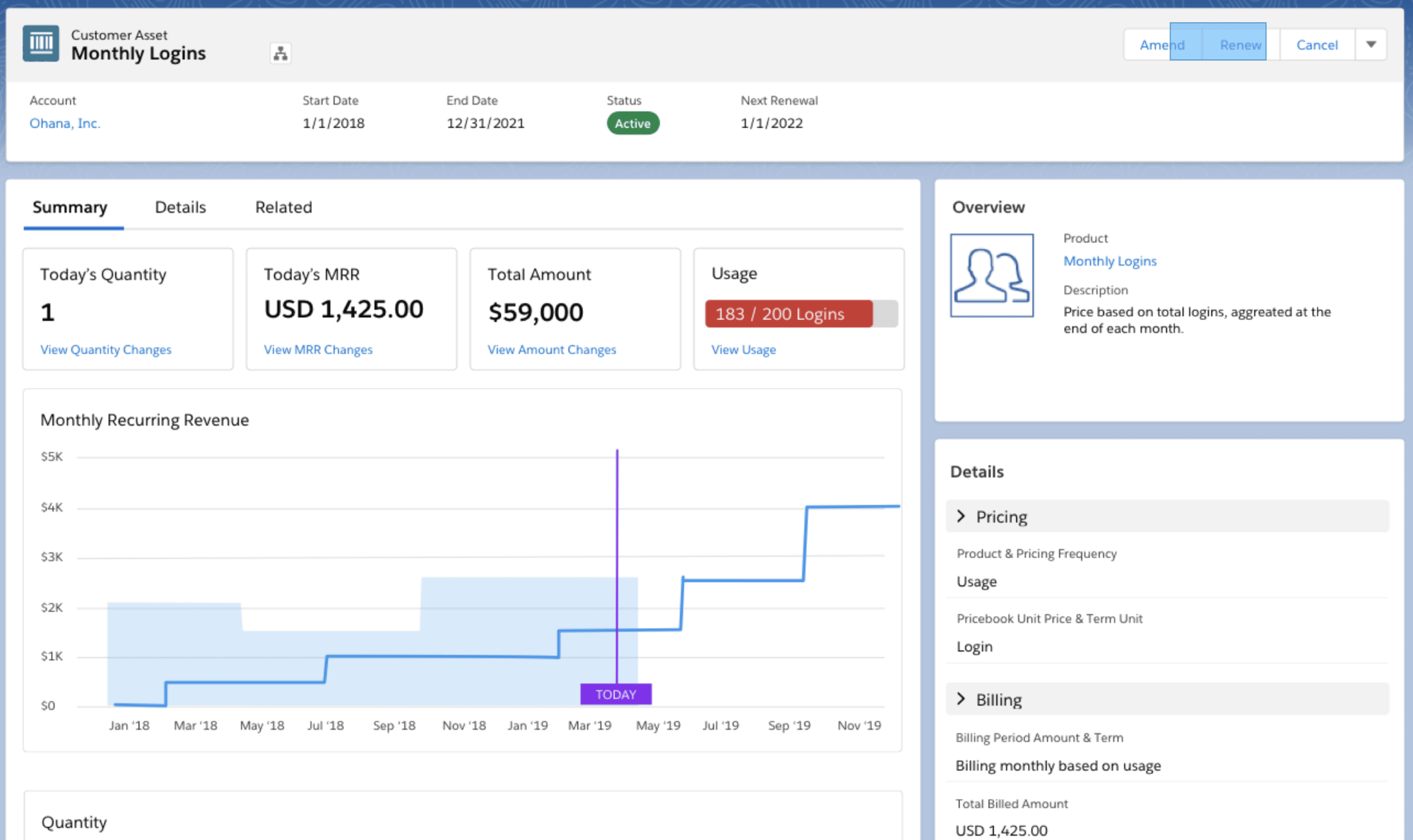
Task: Open the Ohana, Inc. account link
Action: [64, 123]
